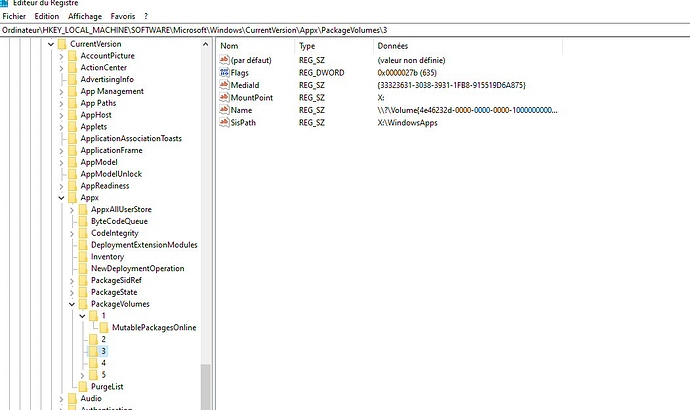
Task: Click the ApplicationAssociationToasts folder icon
Action: (73, 138)
